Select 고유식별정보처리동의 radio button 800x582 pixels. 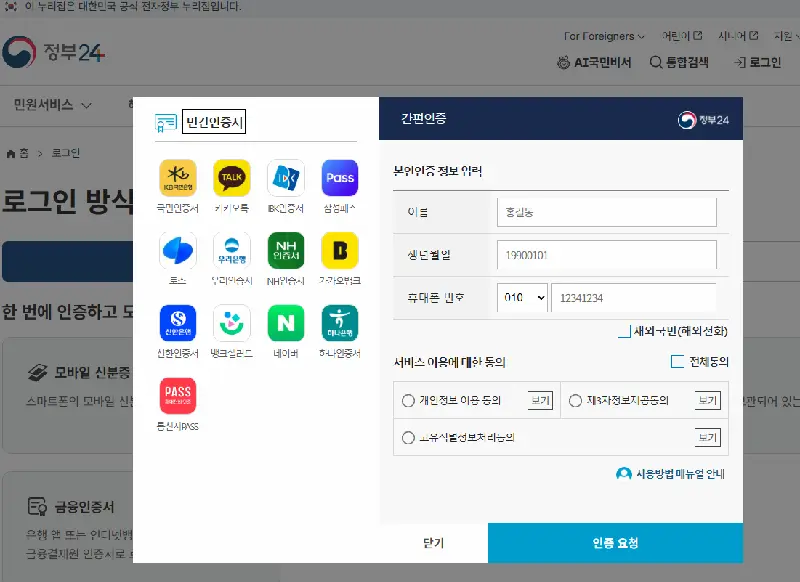click(408, 438)
